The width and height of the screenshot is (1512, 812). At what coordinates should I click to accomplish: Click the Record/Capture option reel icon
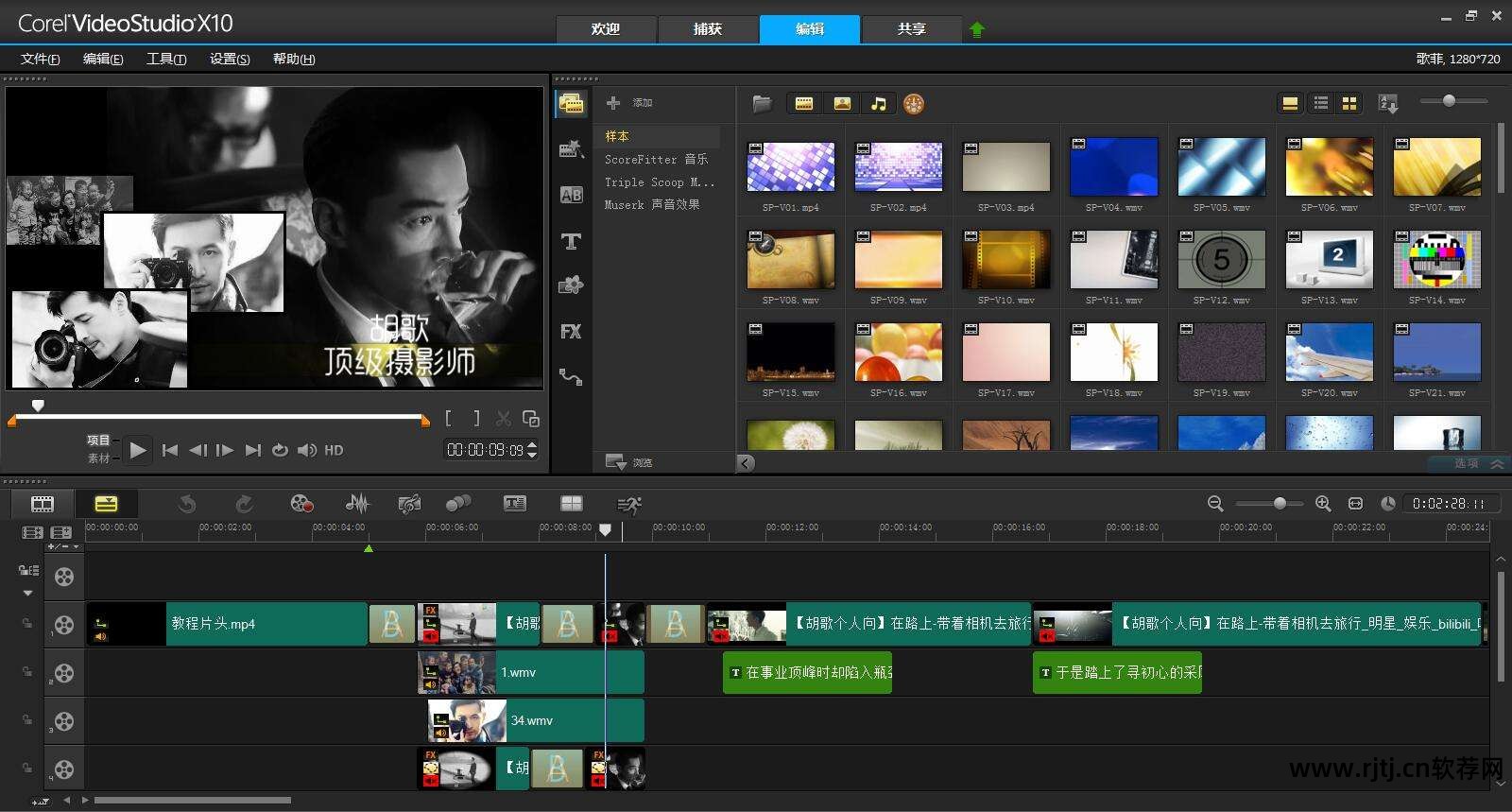[x=301, y=504]
